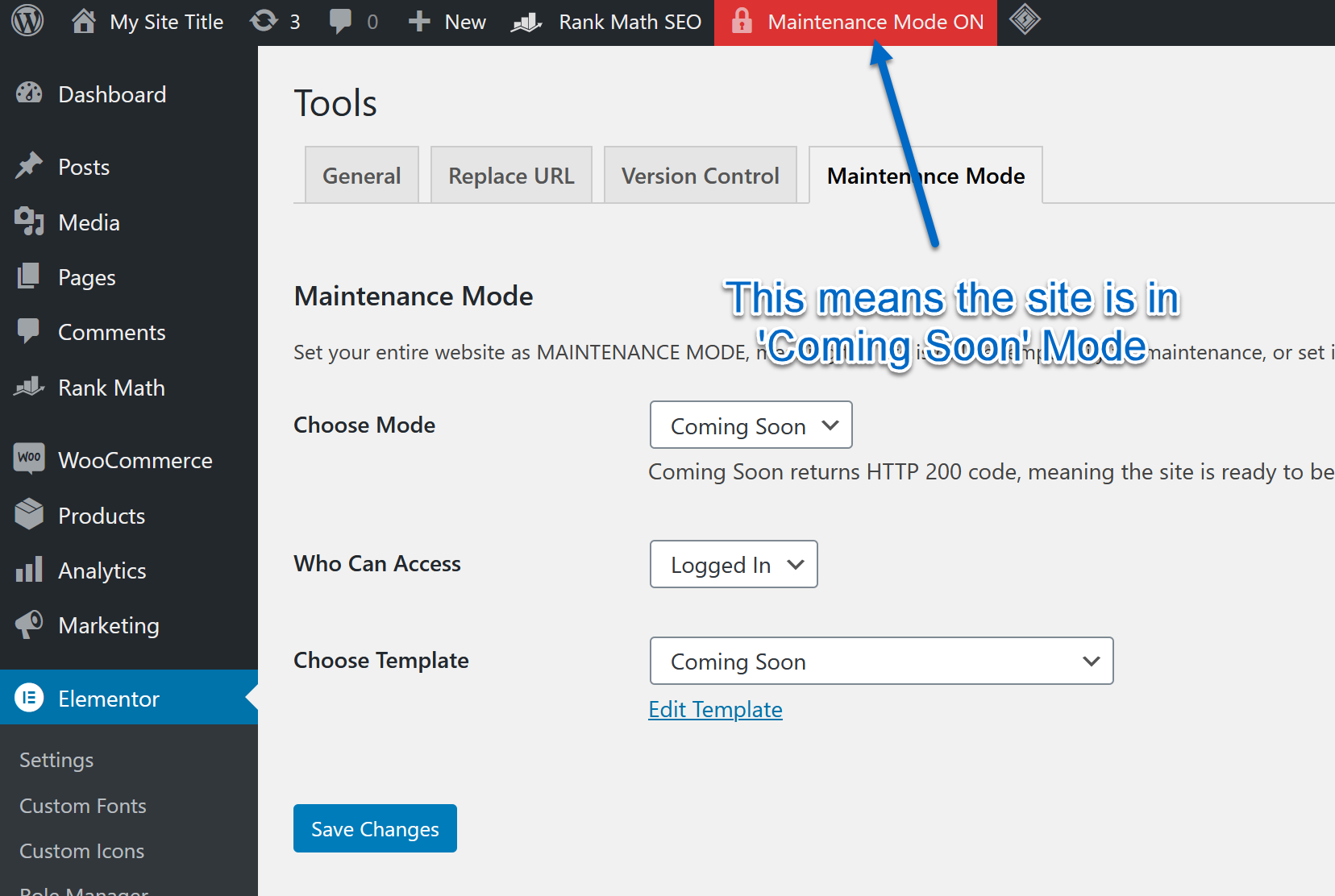Open the updates icon showing 3

[x=264, y=21]
